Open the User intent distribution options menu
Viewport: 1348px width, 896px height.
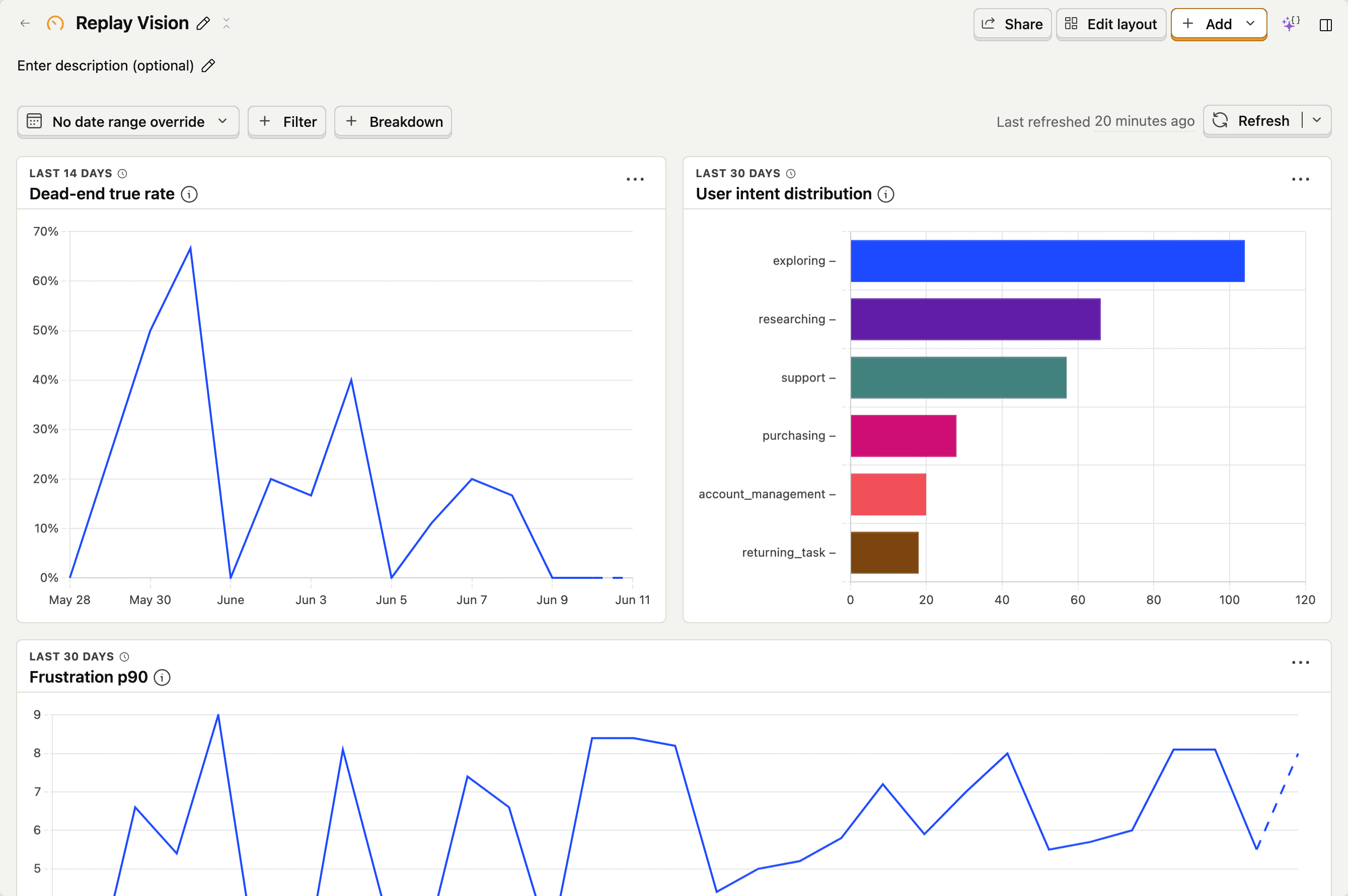1301,179
